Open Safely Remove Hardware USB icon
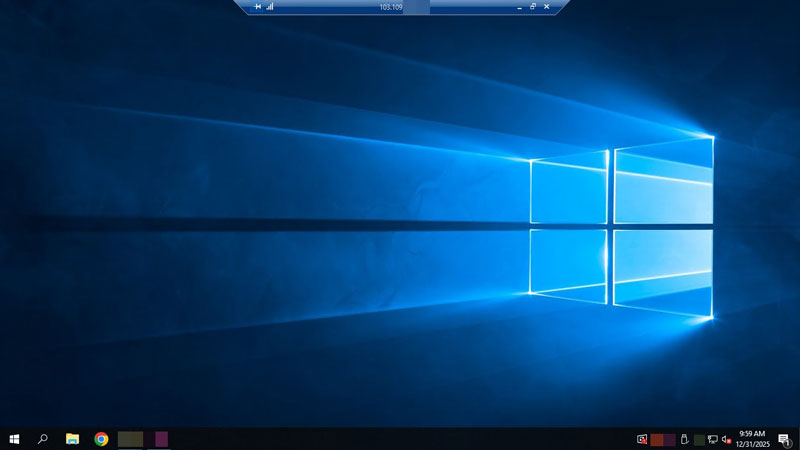800x450 pixels. coord(685,439)
